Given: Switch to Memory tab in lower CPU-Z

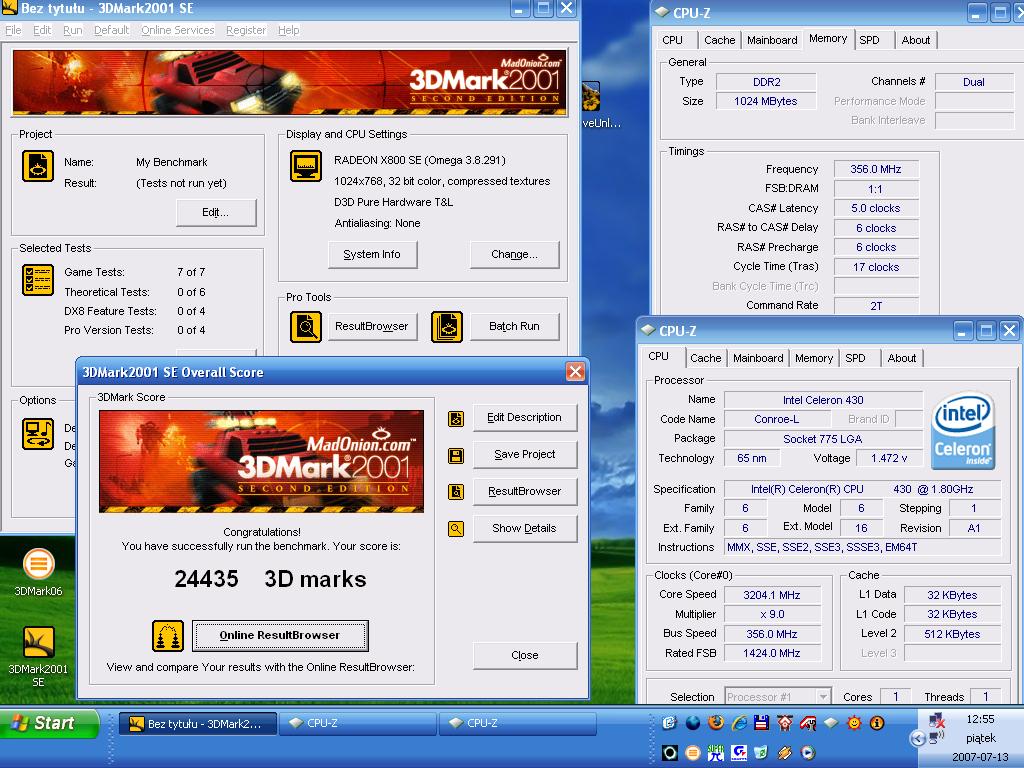Looking at the screenshot, I should 814,358.
